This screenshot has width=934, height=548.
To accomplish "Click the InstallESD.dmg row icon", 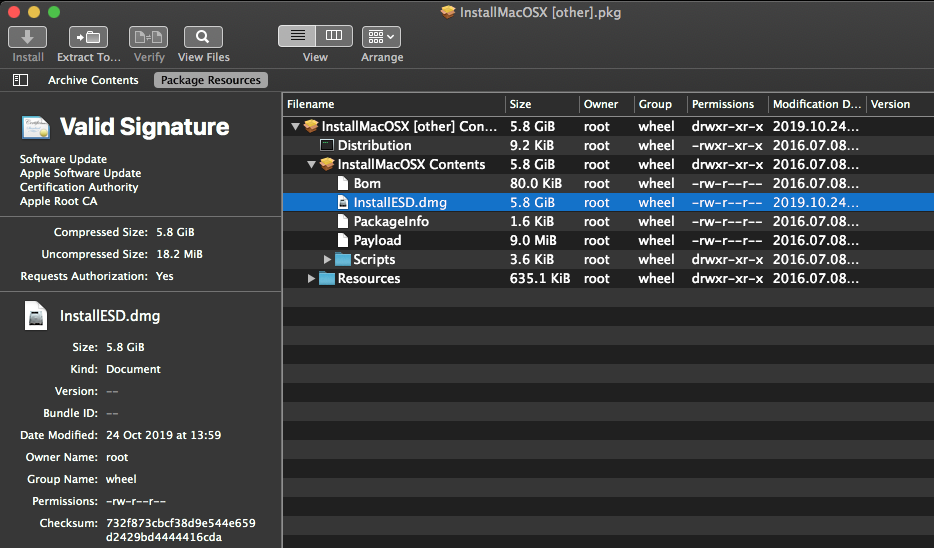I will (x=343, y=203).
